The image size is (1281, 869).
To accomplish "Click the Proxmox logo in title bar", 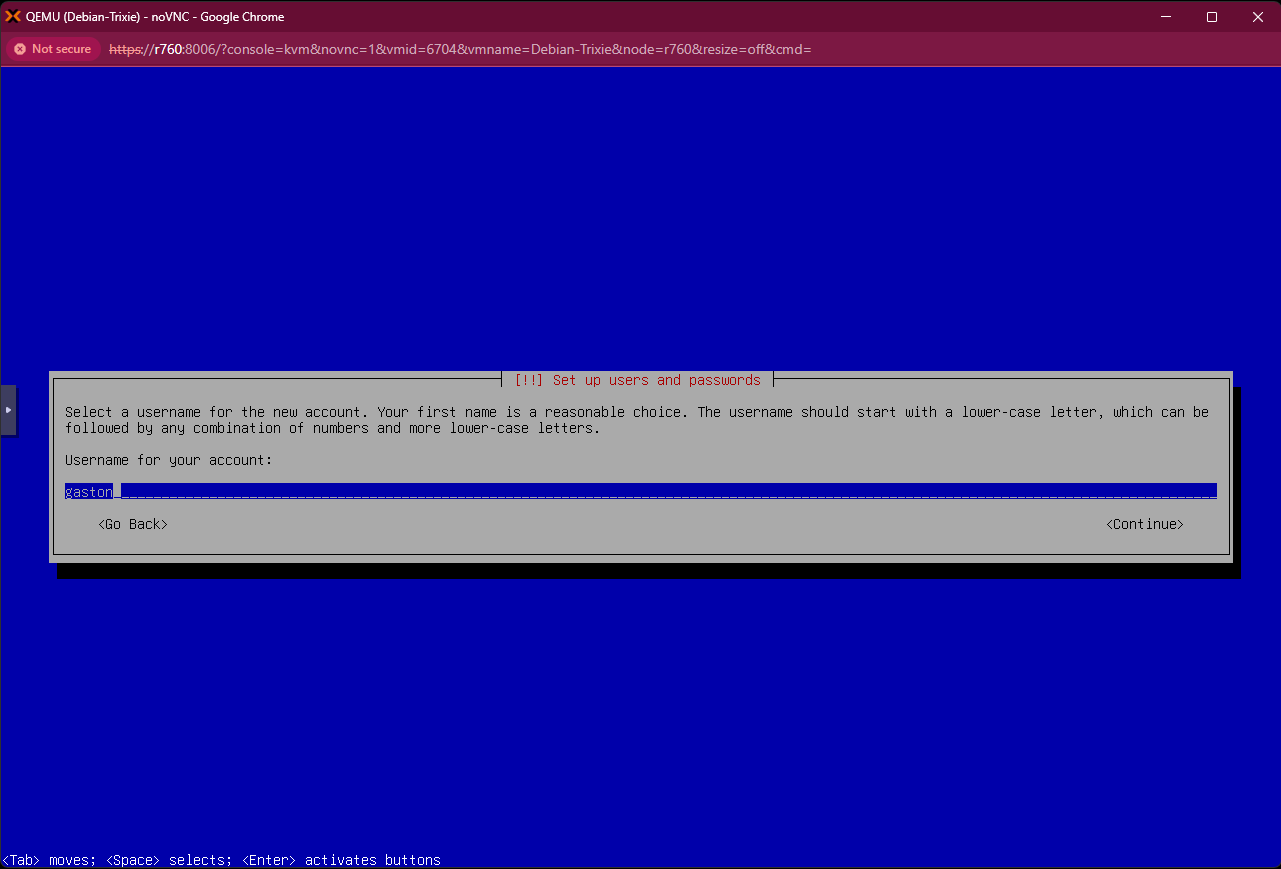I will point(13,17).
